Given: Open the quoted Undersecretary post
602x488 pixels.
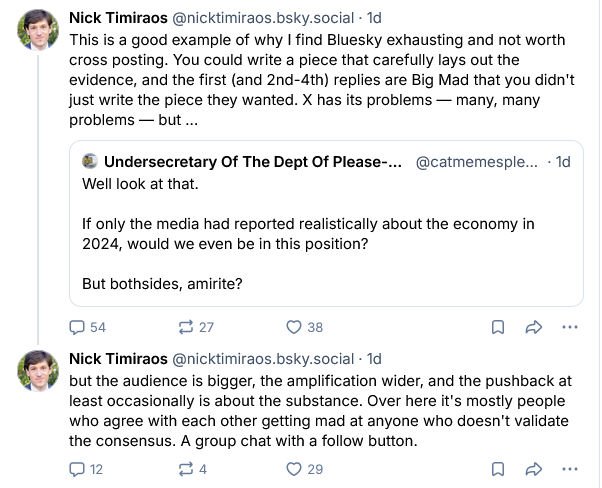Looking at the screenshot, I should [x=325, y=235].
